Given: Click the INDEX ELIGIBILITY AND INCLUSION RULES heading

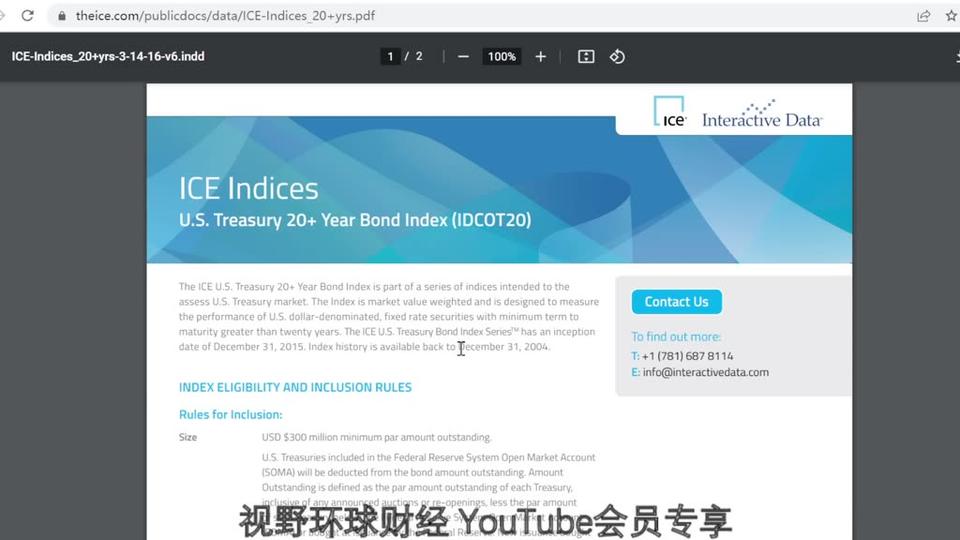Looking at the screenshot, I should 295,388.
